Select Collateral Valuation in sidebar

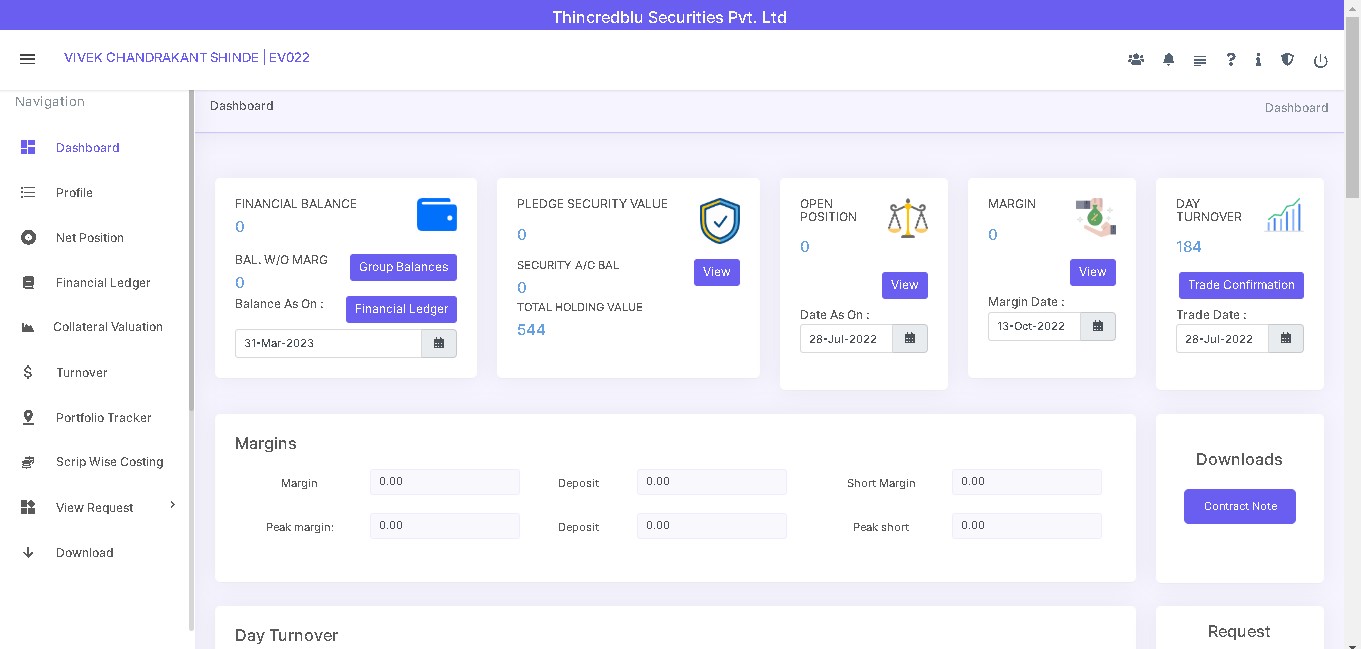coord(107,327)
